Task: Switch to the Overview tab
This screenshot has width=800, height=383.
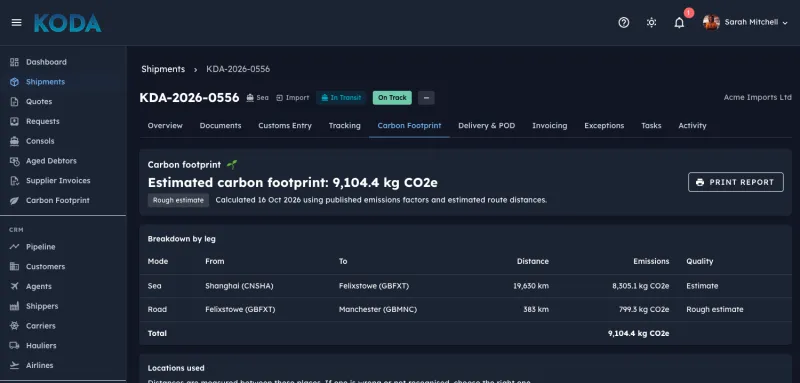Action: pos(165,125)
